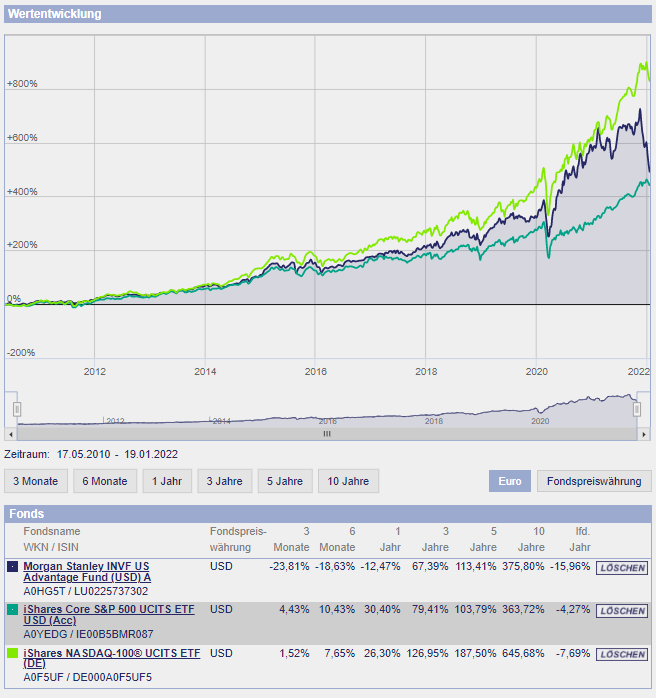
Task: Click S&P 500 one-year value 30,40%
Action: 382,609
